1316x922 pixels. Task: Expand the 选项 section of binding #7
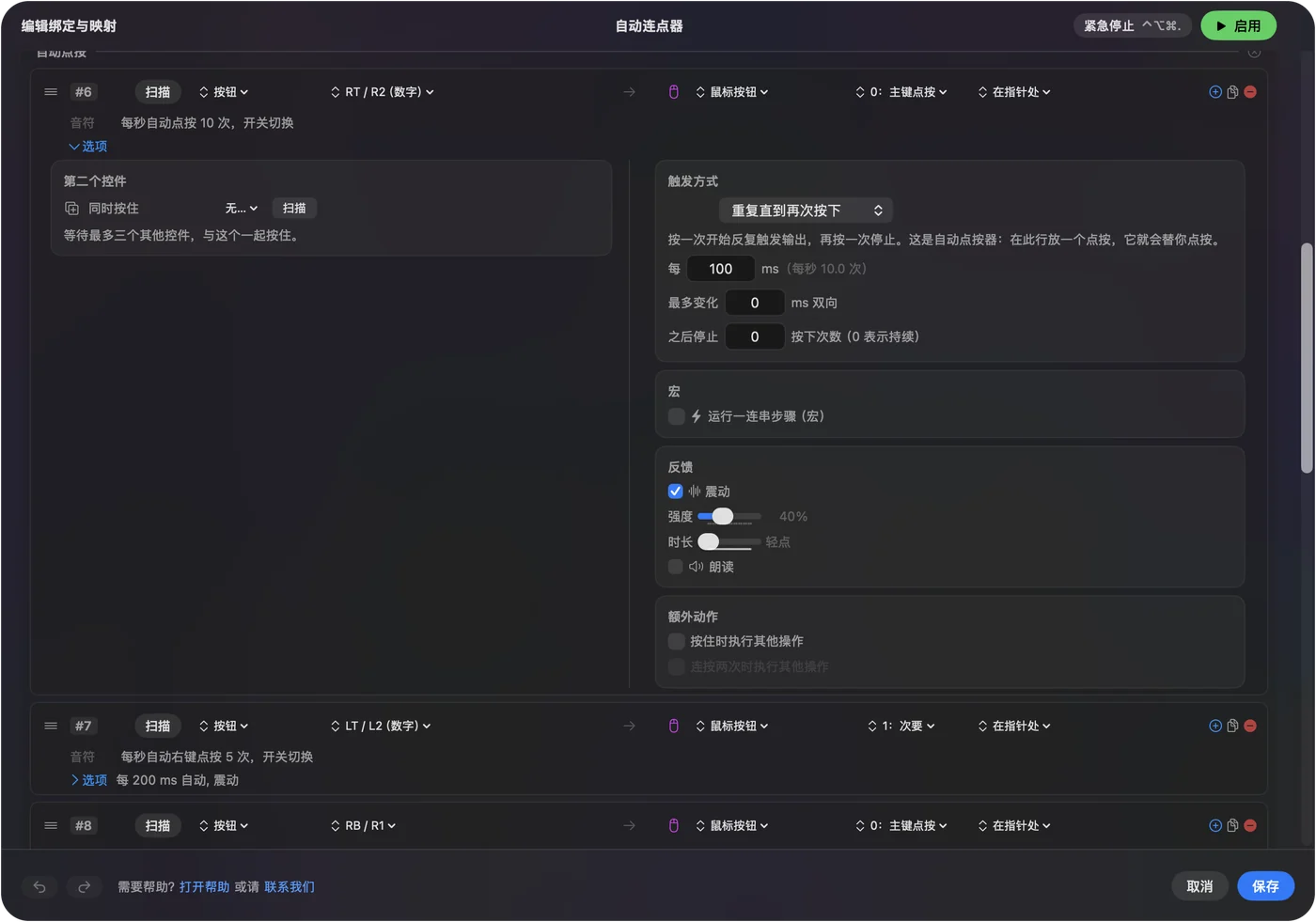(89, 780)
